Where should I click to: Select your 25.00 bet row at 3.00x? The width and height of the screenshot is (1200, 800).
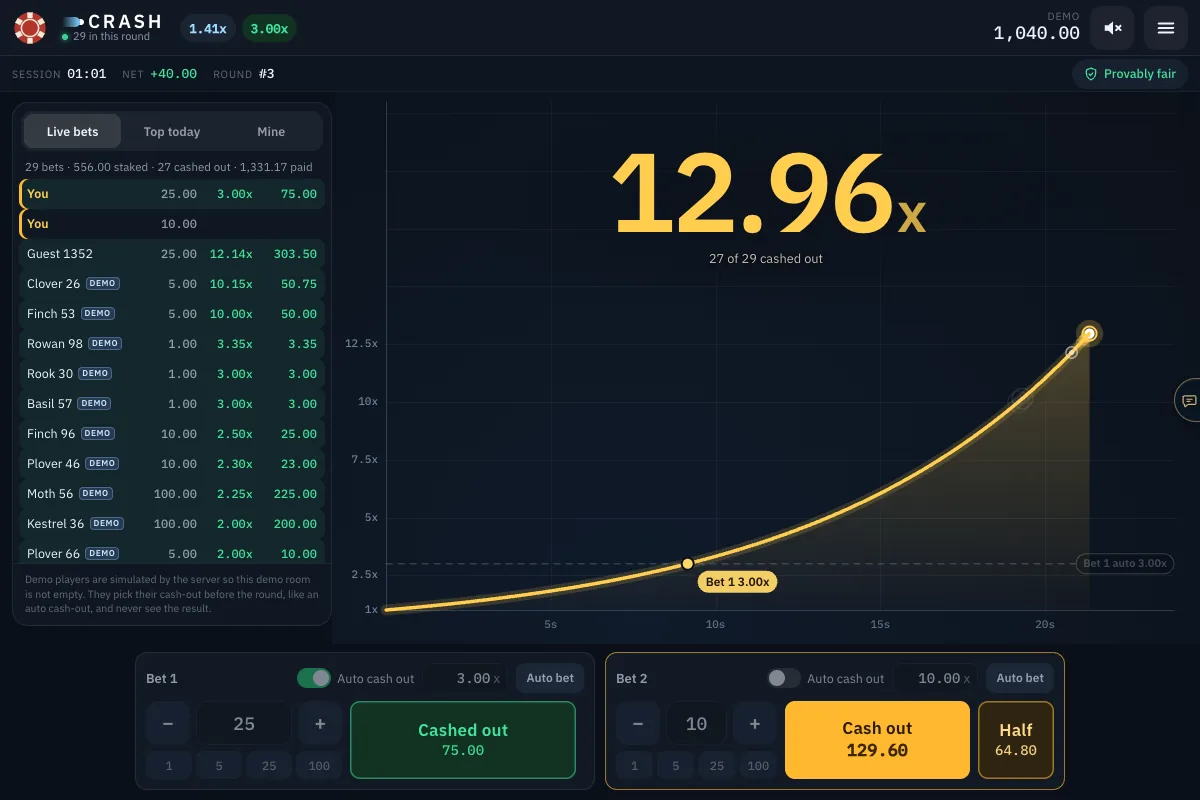click(172, 194)
